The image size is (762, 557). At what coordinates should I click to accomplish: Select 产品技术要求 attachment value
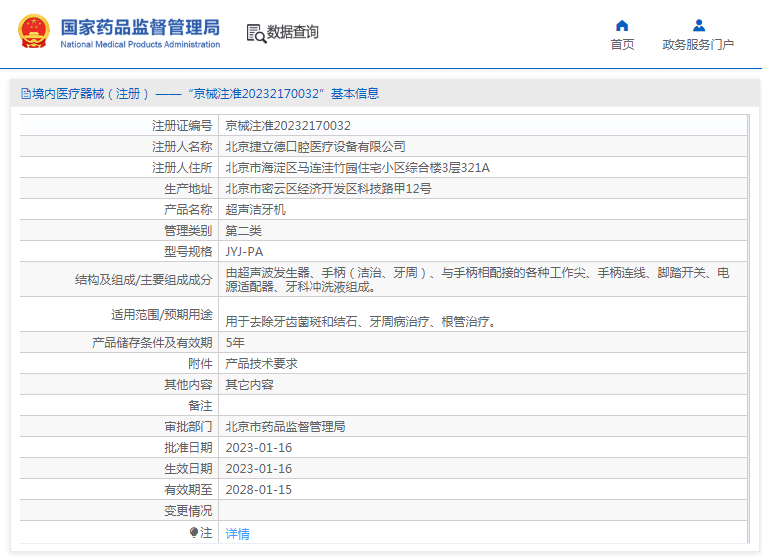tap(261, 364)
